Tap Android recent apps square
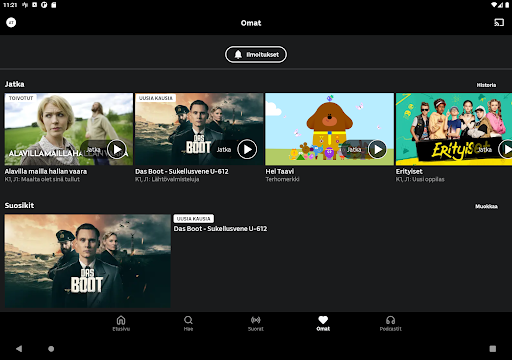Viewport: 512px width, 360px height. coord(492,349)
